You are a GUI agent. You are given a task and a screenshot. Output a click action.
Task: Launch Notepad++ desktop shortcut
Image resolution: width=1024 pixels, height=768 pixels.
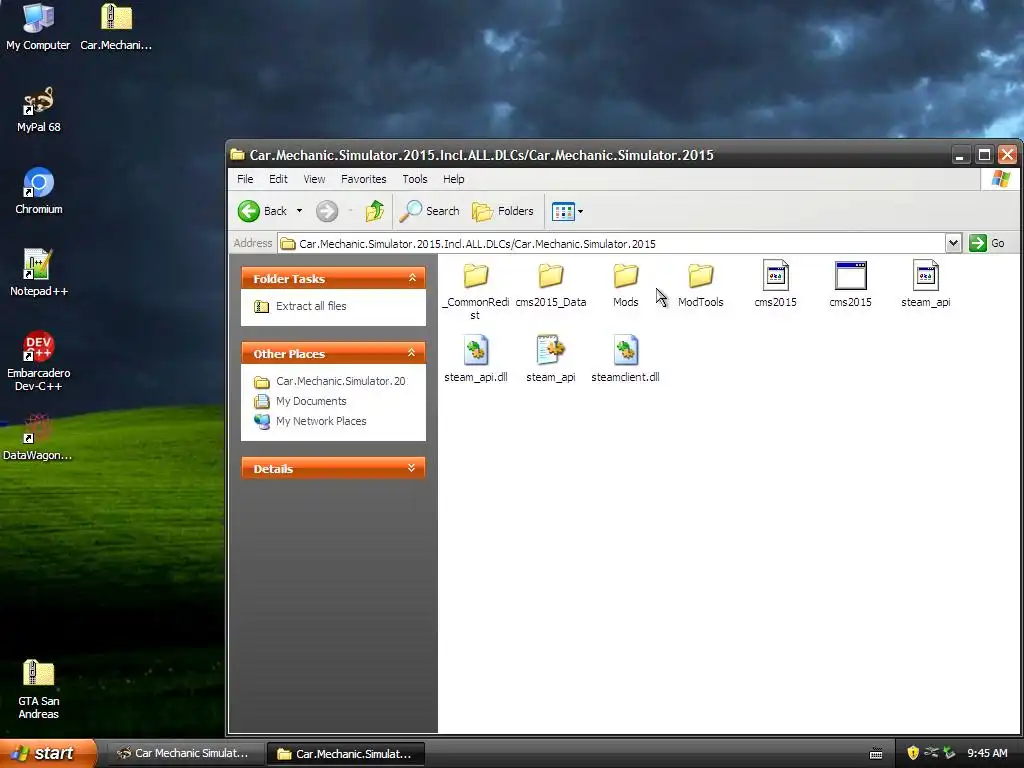point(39,273)
